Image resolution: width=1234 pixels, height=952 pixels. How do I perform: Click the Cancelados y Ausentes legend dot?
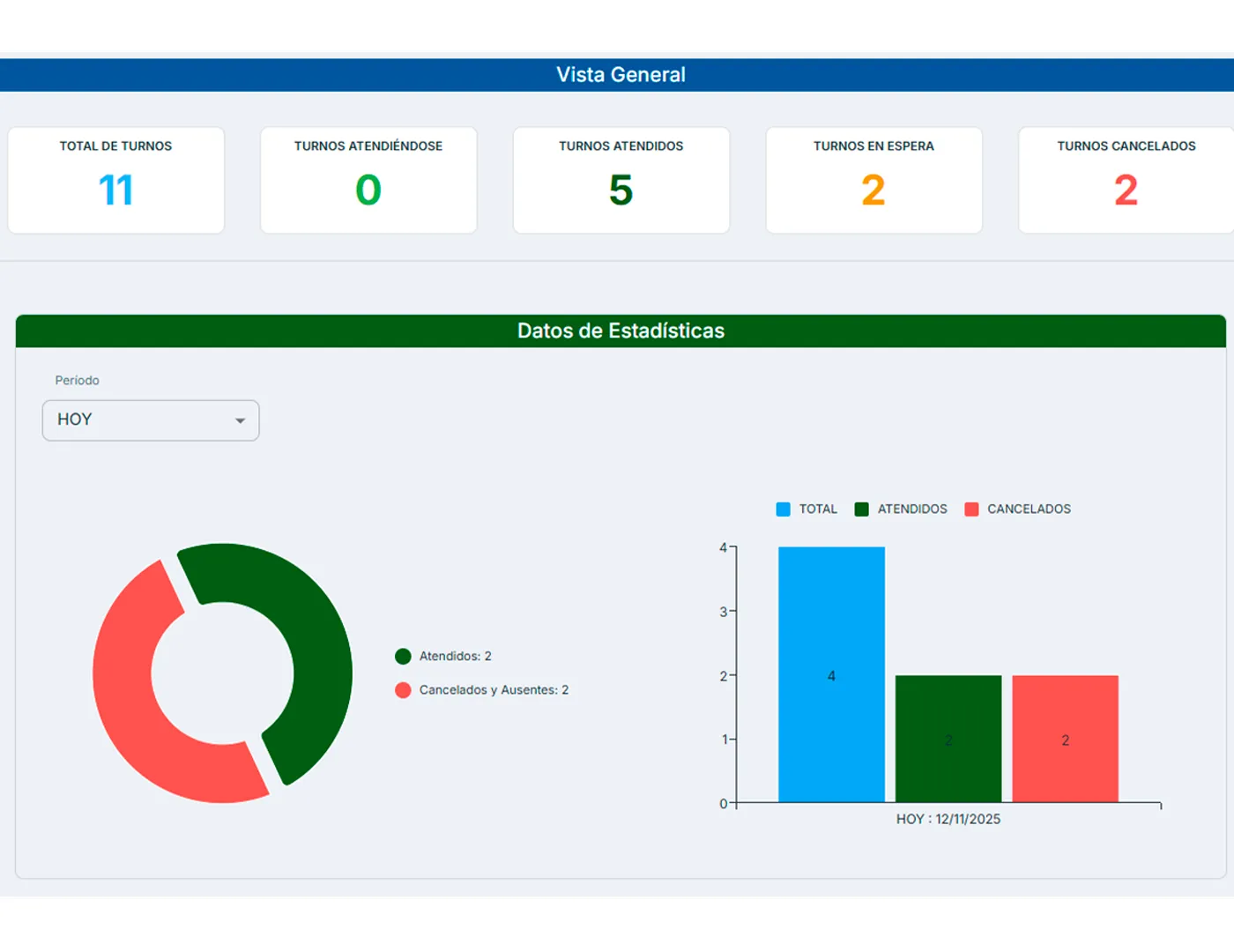403,690
